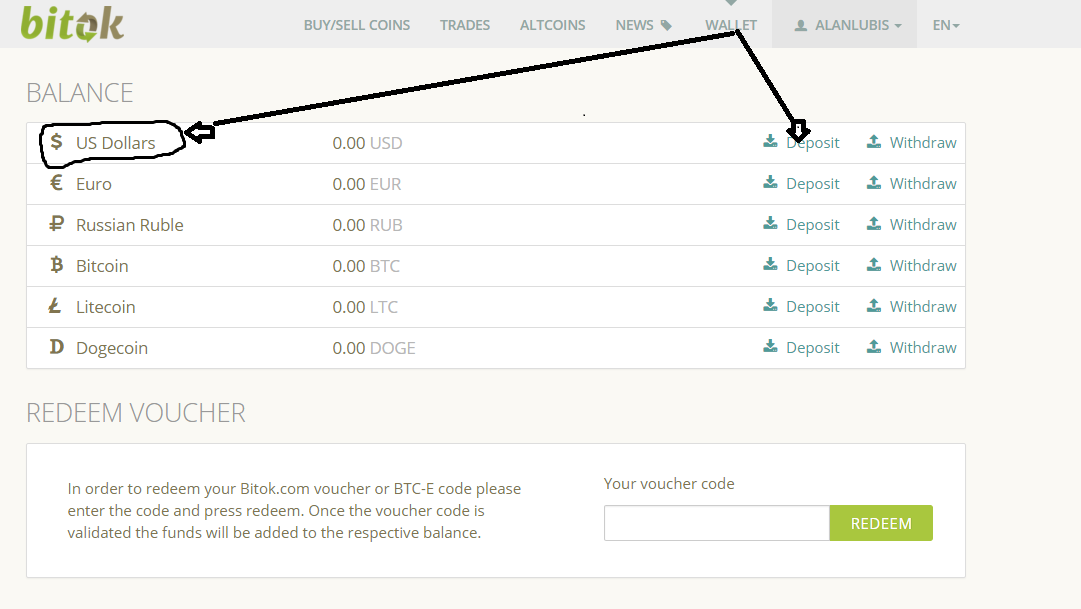This screenshot has height=609, width=1081.
Task: Click Deposit link for Russian Ruble
Action: pos(812,224)
